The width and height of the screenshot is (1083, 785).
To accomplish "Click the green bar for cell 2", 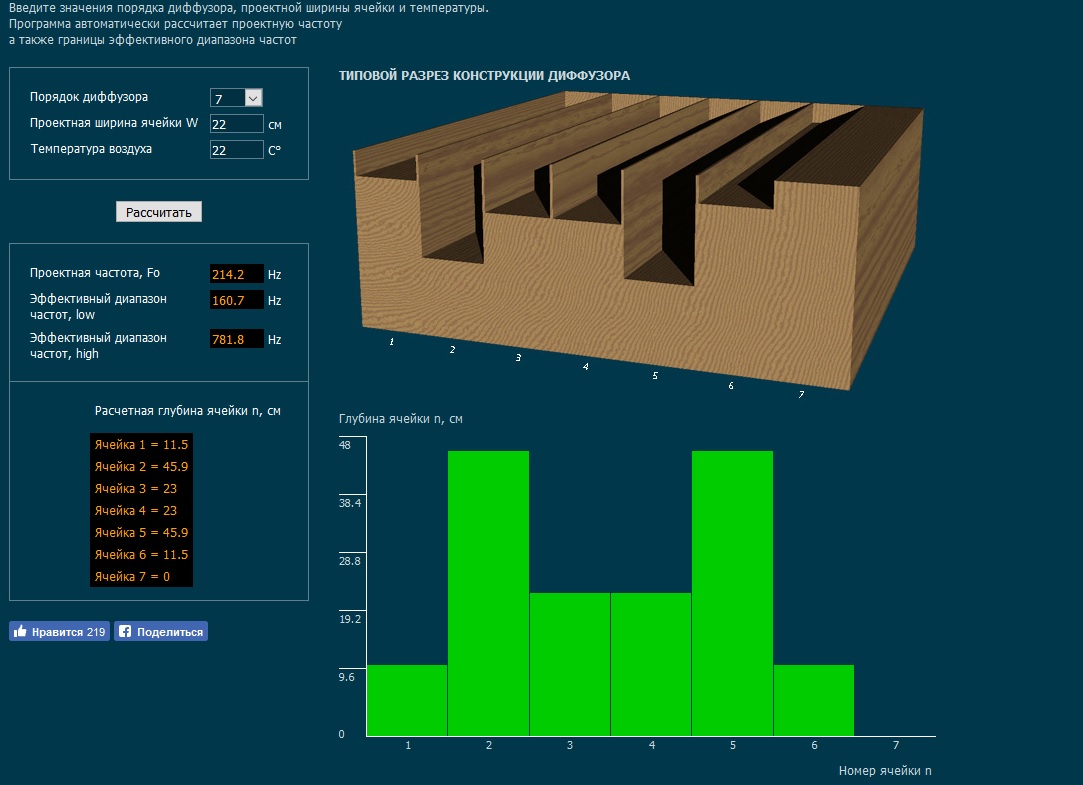I will coord(488,593).
